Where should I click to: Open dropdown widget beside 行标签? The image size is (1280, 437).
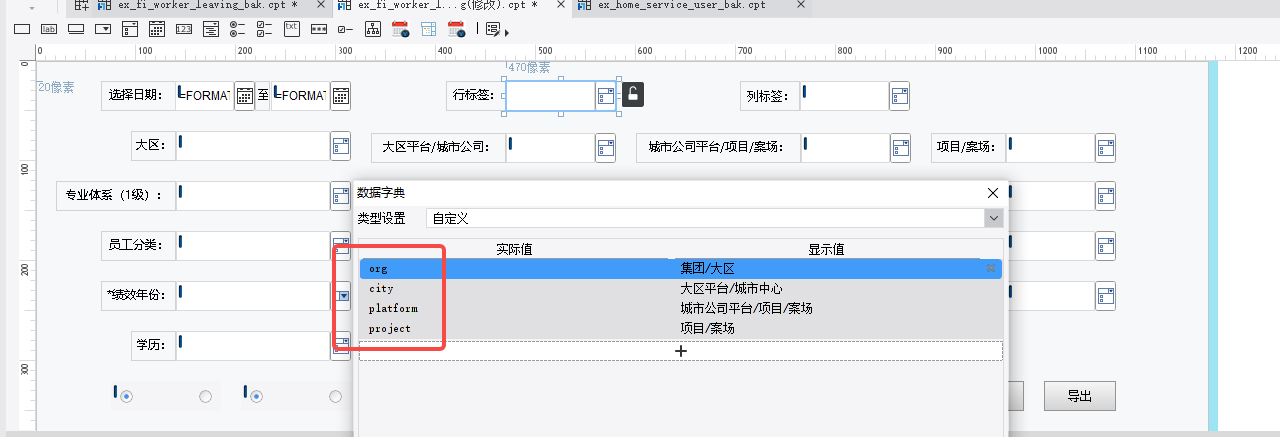coord(606,96)
